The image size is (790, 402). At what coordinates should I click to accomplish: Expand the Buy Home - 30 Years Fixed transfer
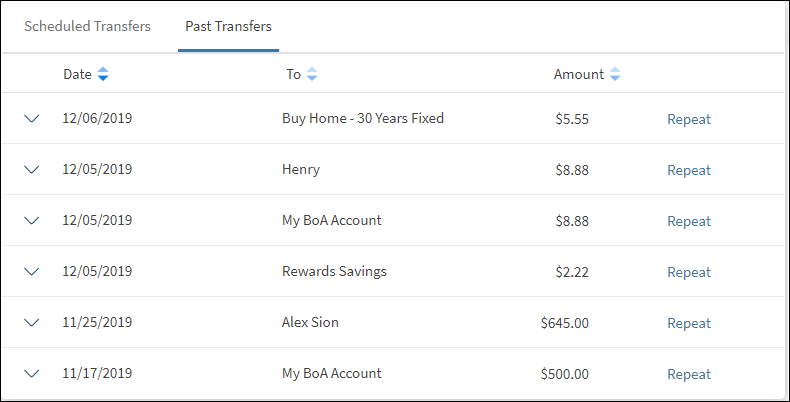(31, 119)
